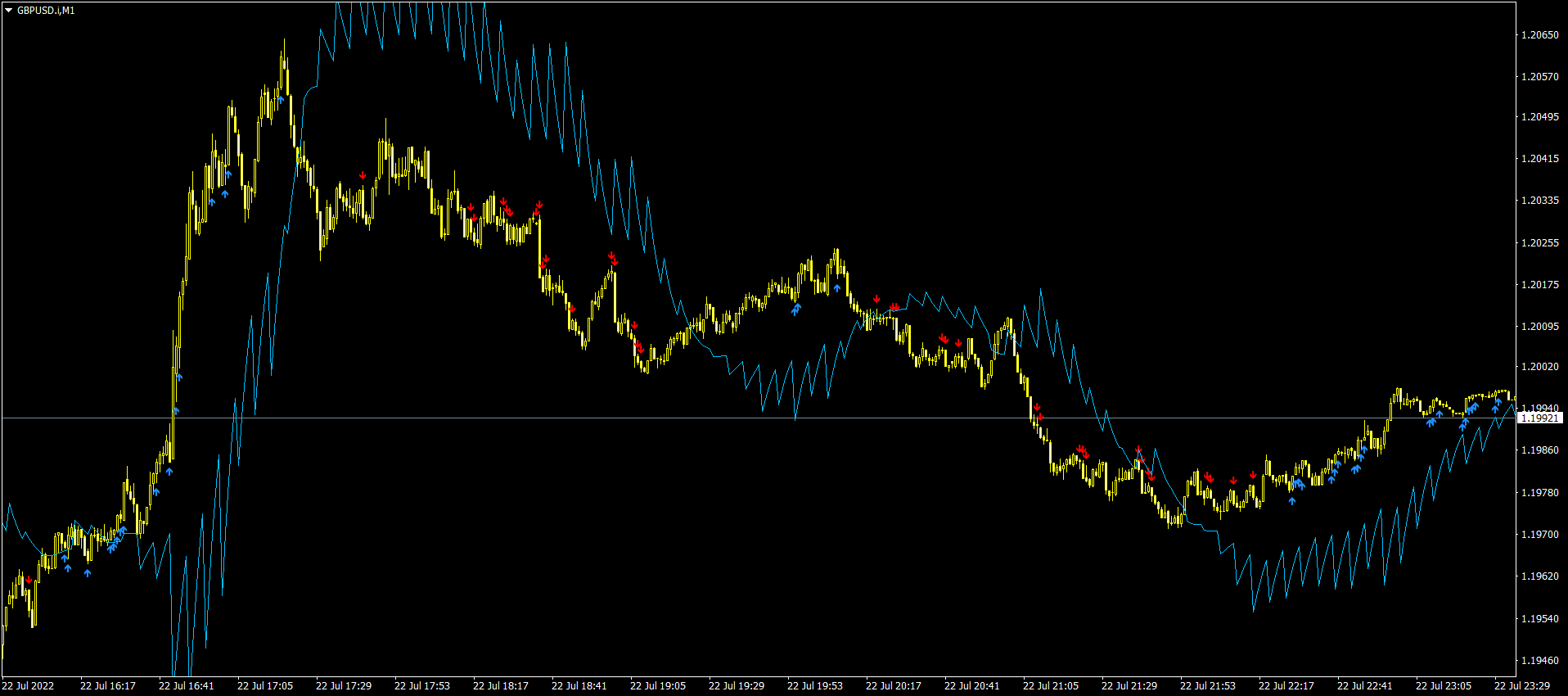Screen dimensions: 1568x696
Task: Click the 1.20255 price axis label
Action: pyautogui.click(x=1540, y=243)
